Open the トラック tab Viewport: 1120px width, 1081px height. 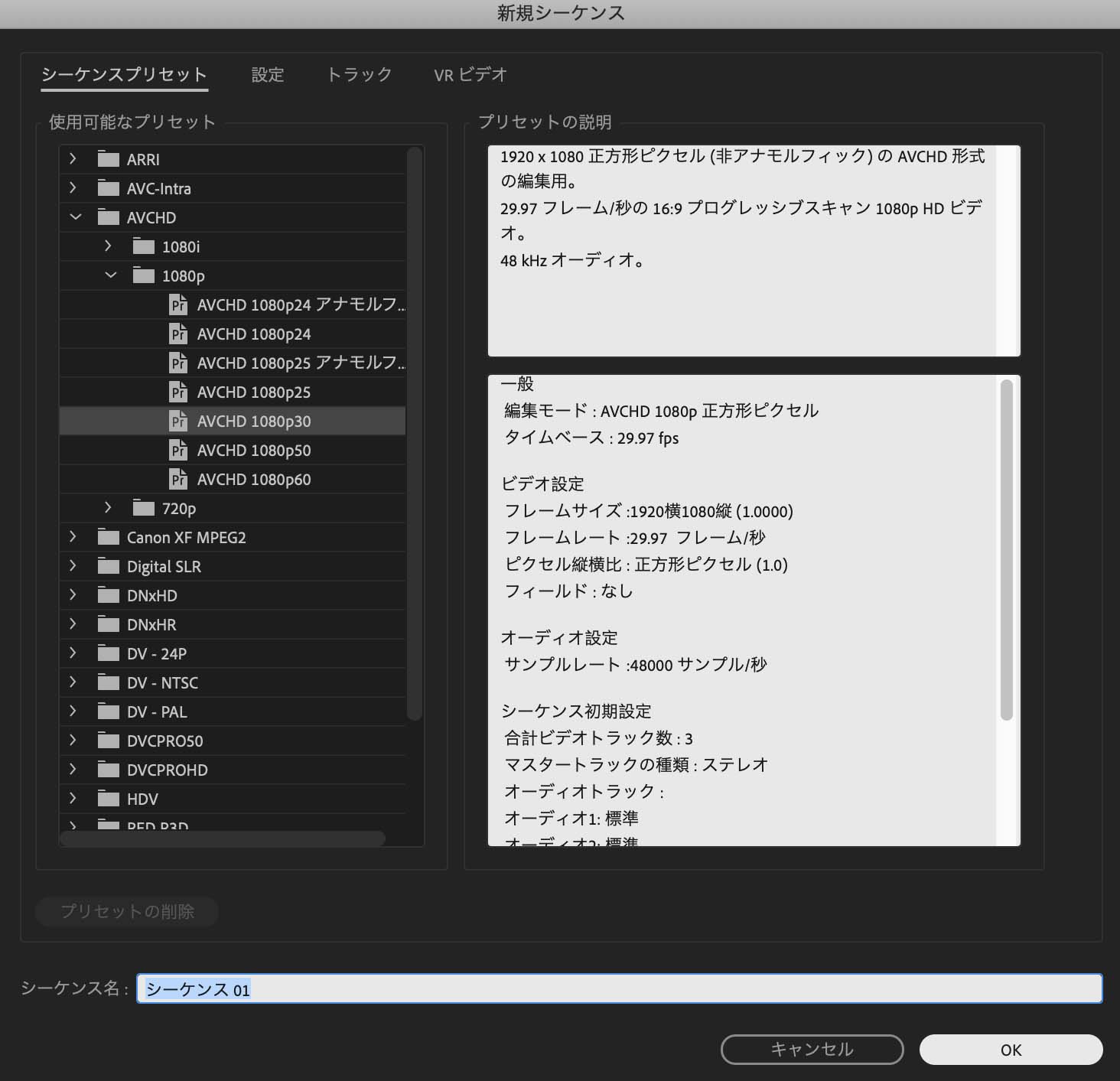click(359, 74)
